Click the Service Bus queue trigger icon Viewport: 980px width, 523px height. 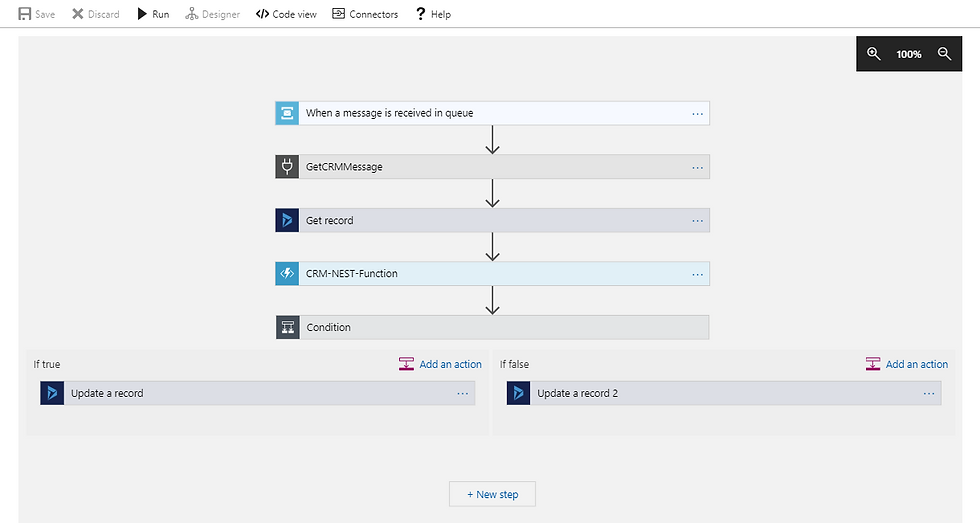pos(287,113)
